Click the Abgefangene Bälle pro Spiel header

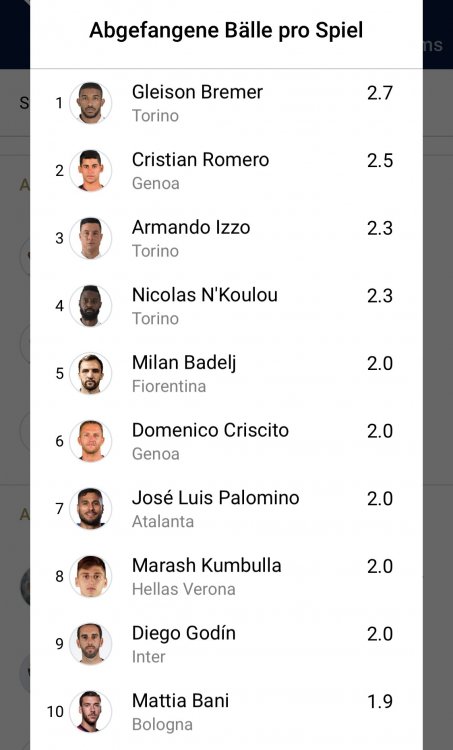[x=226, y=31]
